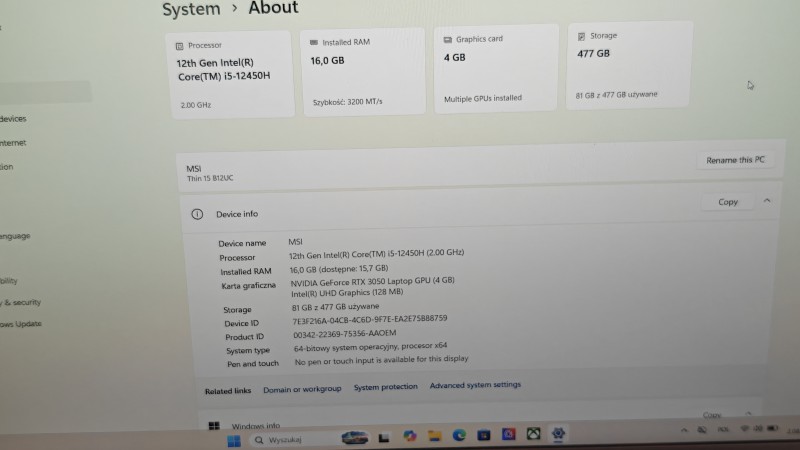Click the 4 GB graphics card value

tap(455, 58)
